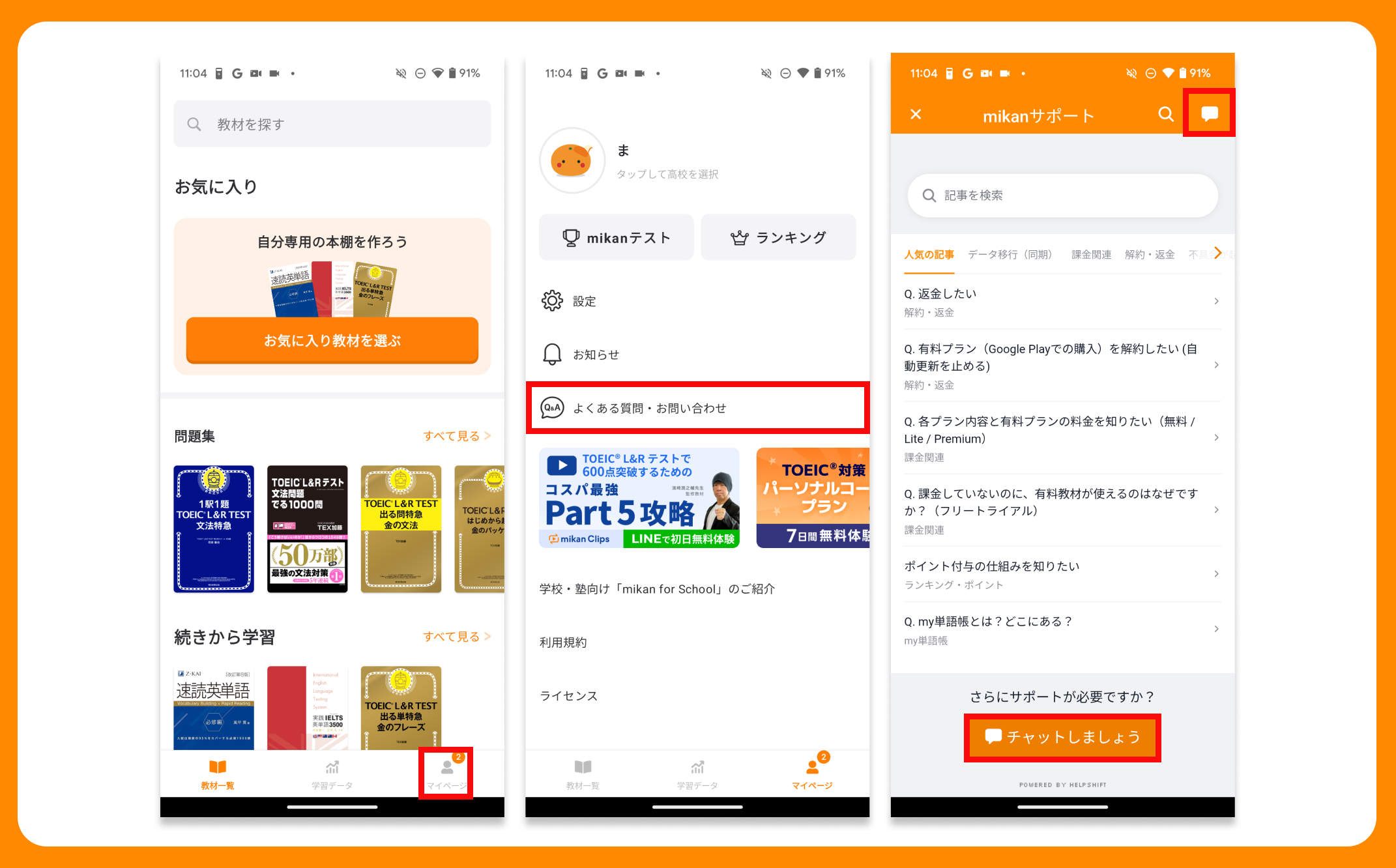The height and width of the screenshot is (868, 1396).
Task: Tap the 教材一覧 tab on first screen
Action: [x=218, y=774]
